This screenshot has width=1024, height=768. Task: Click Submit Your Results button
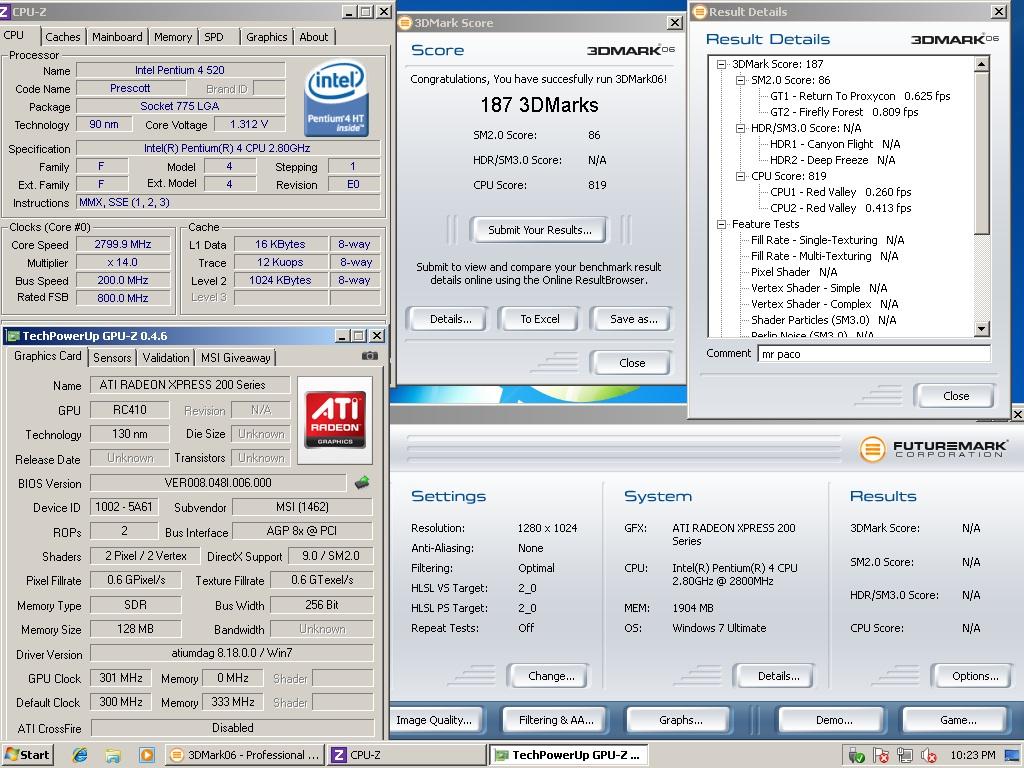click(x=539, y=230)
